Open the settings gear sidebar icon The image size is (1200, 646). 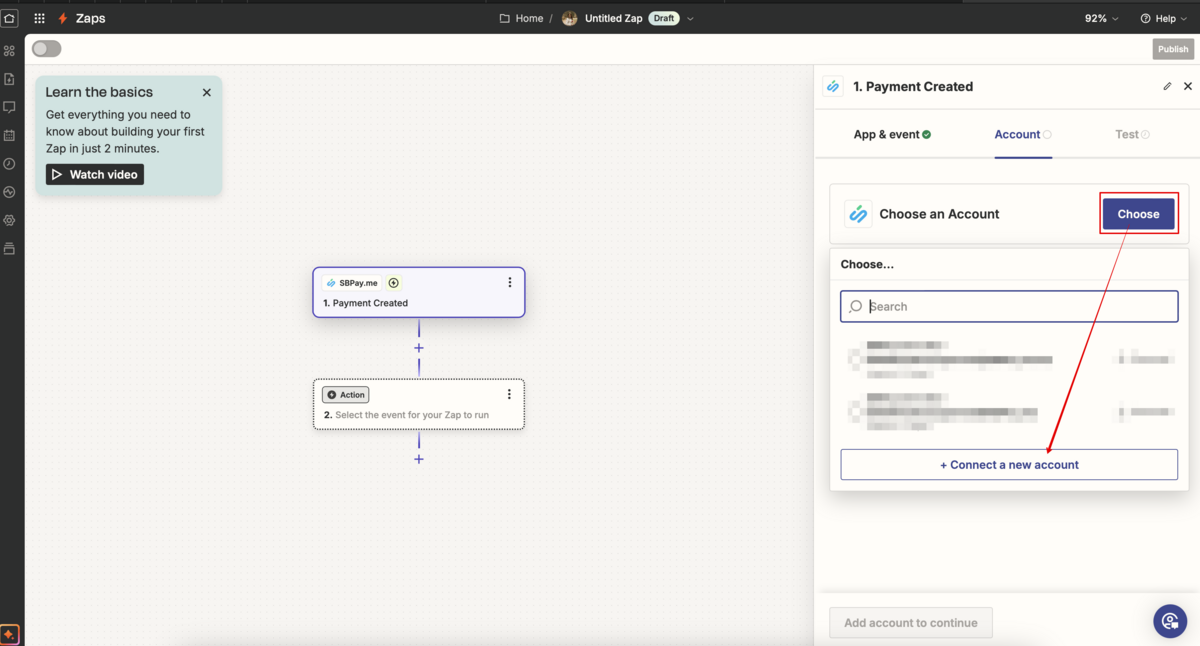coord(10,220)
